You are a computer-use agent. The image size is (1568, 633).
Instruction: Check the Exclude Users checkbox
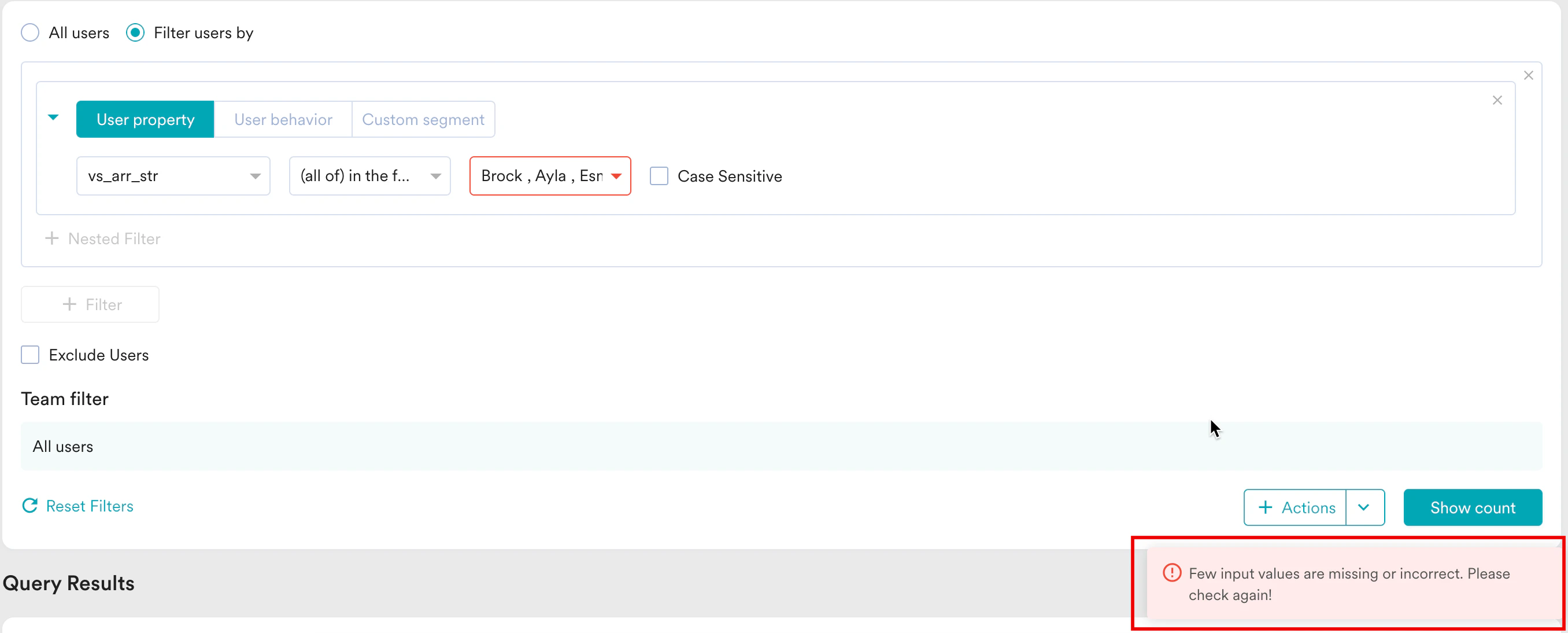click(x=30, y=355)
